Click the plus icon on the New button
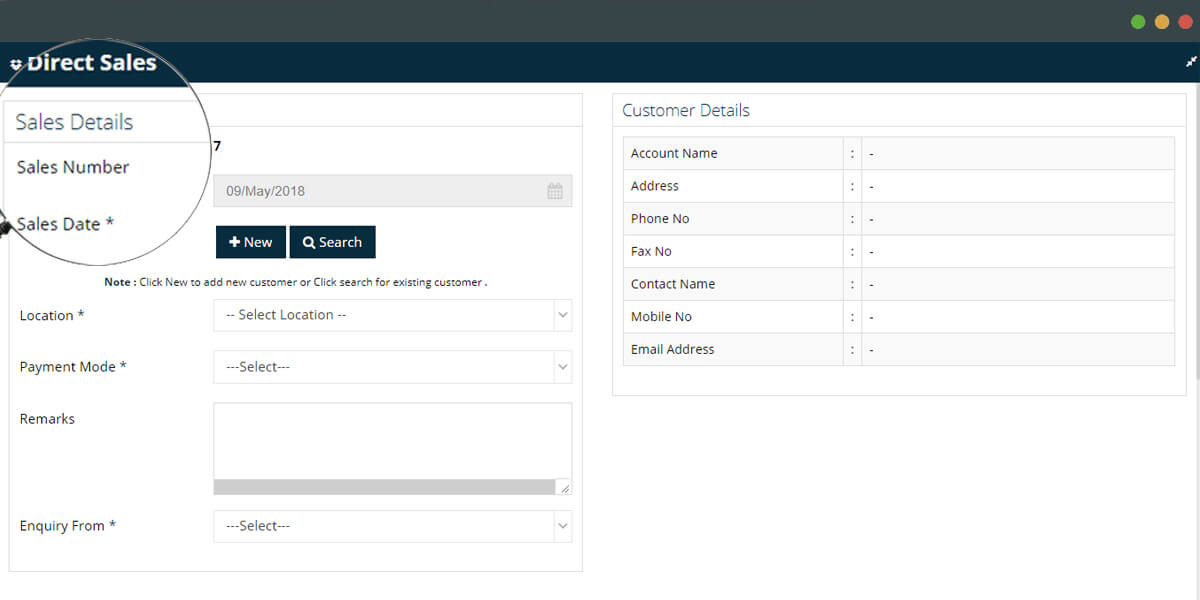Viewport: 1200px width, 600px height. tap(234, 241)
